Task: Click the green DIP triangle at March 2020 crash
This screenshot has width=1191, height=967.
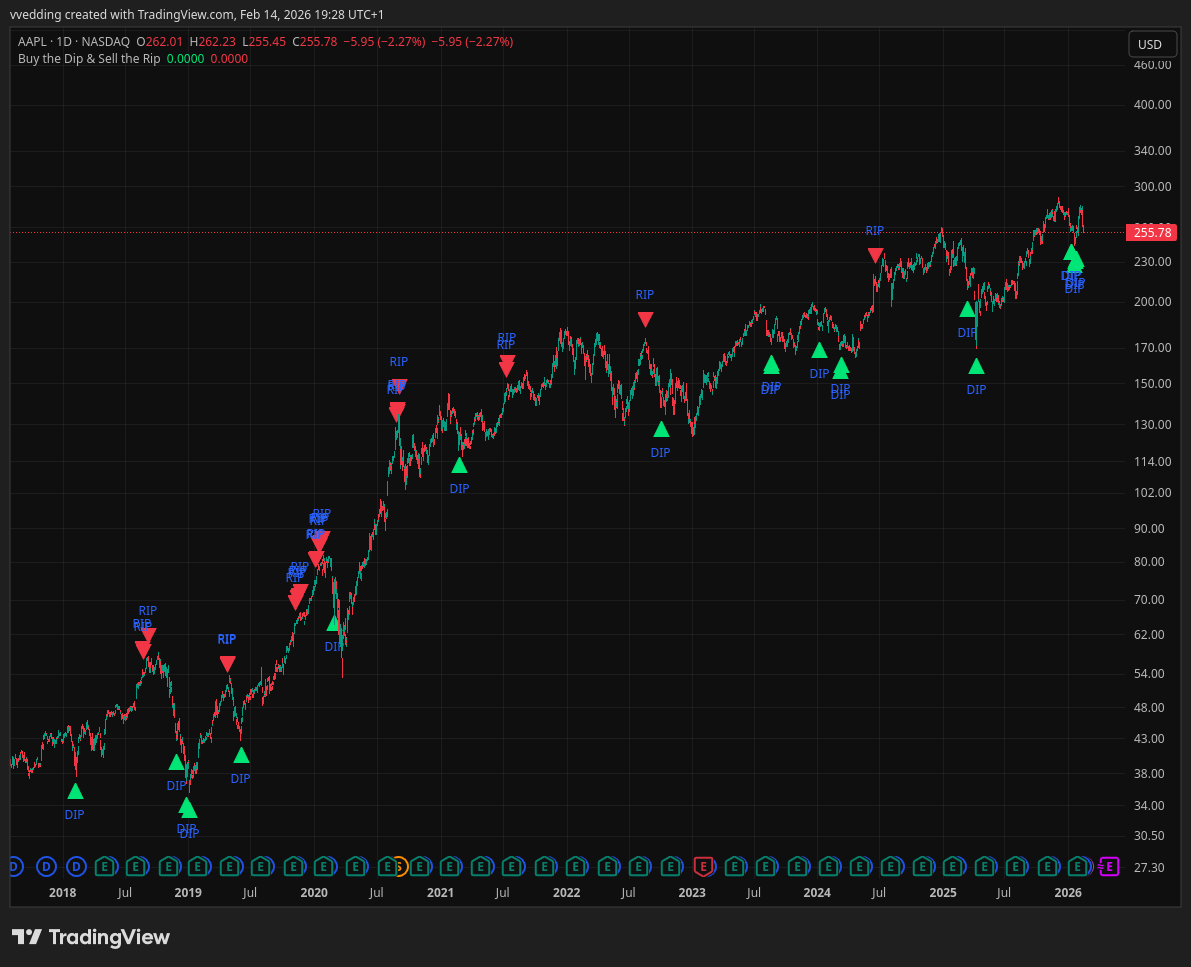Action: [x=333, y=624]
